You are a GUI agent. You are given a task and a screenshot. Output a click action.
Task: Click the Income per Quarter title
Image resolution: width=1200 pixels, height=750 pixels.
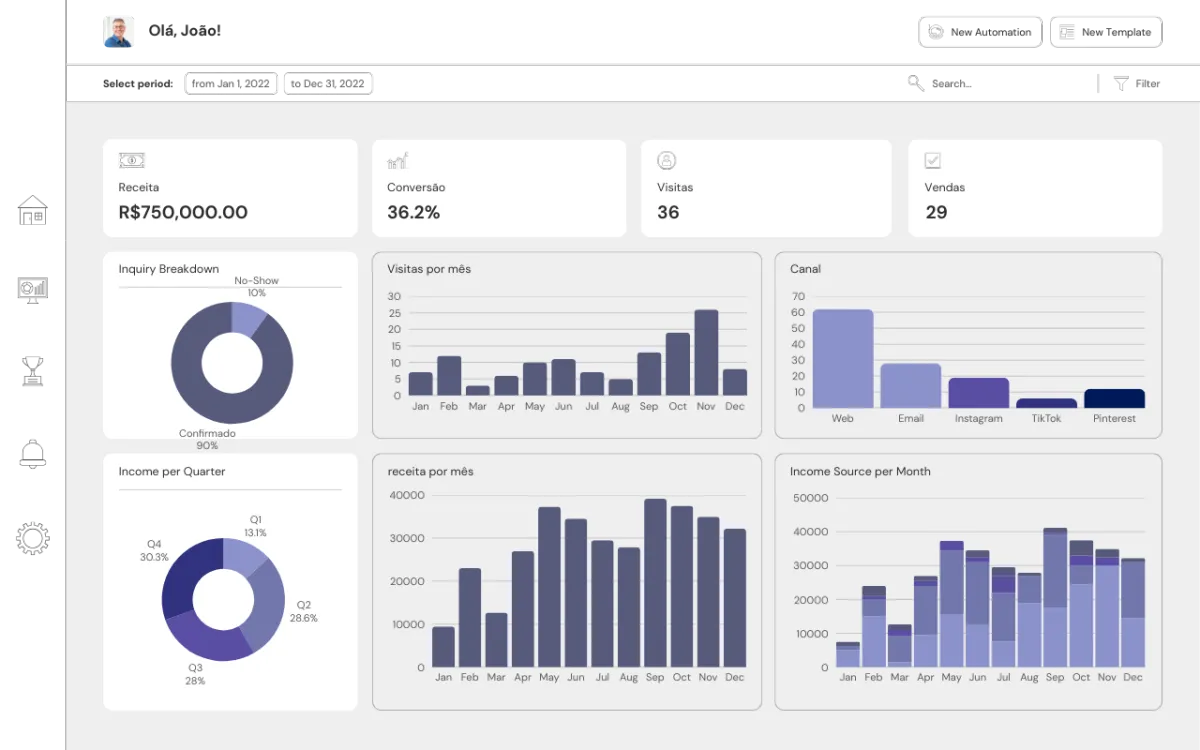click(172, 471)
